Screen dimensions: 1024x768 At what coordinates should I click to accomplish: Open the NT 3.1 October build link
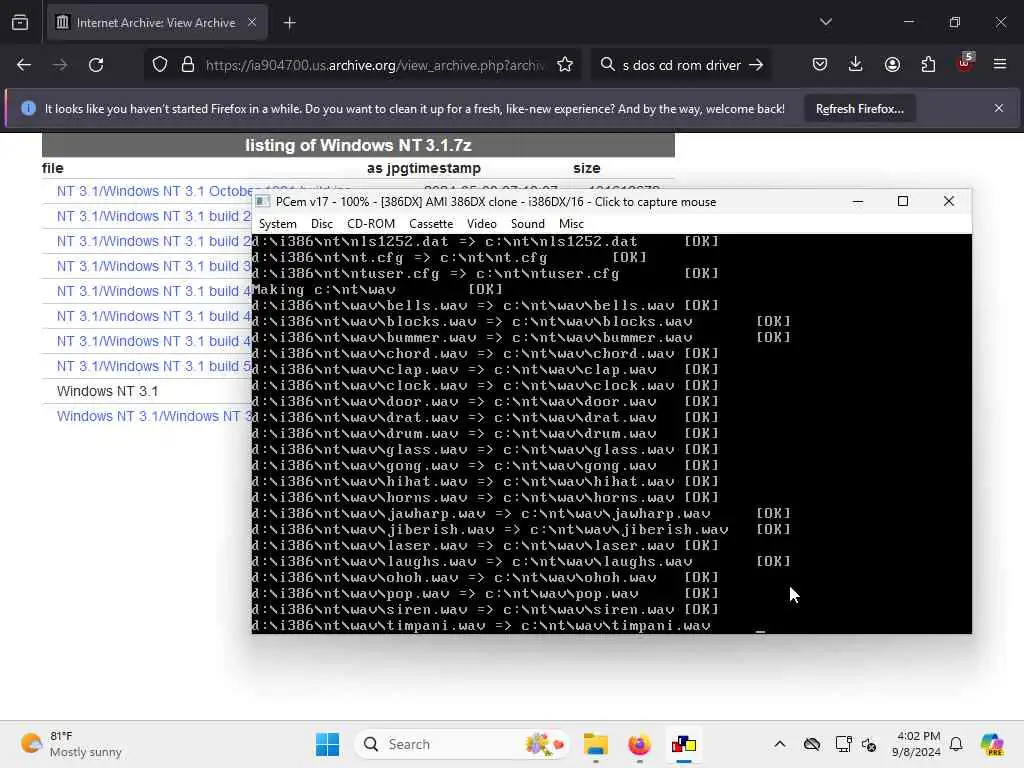click(x=154, y=191)
